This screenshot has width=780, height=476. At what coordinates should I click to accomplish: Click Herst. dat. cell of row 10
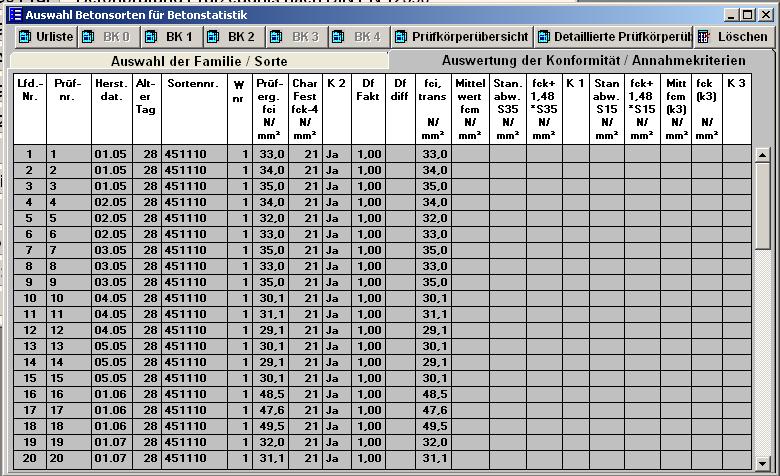tap(109, 298)
